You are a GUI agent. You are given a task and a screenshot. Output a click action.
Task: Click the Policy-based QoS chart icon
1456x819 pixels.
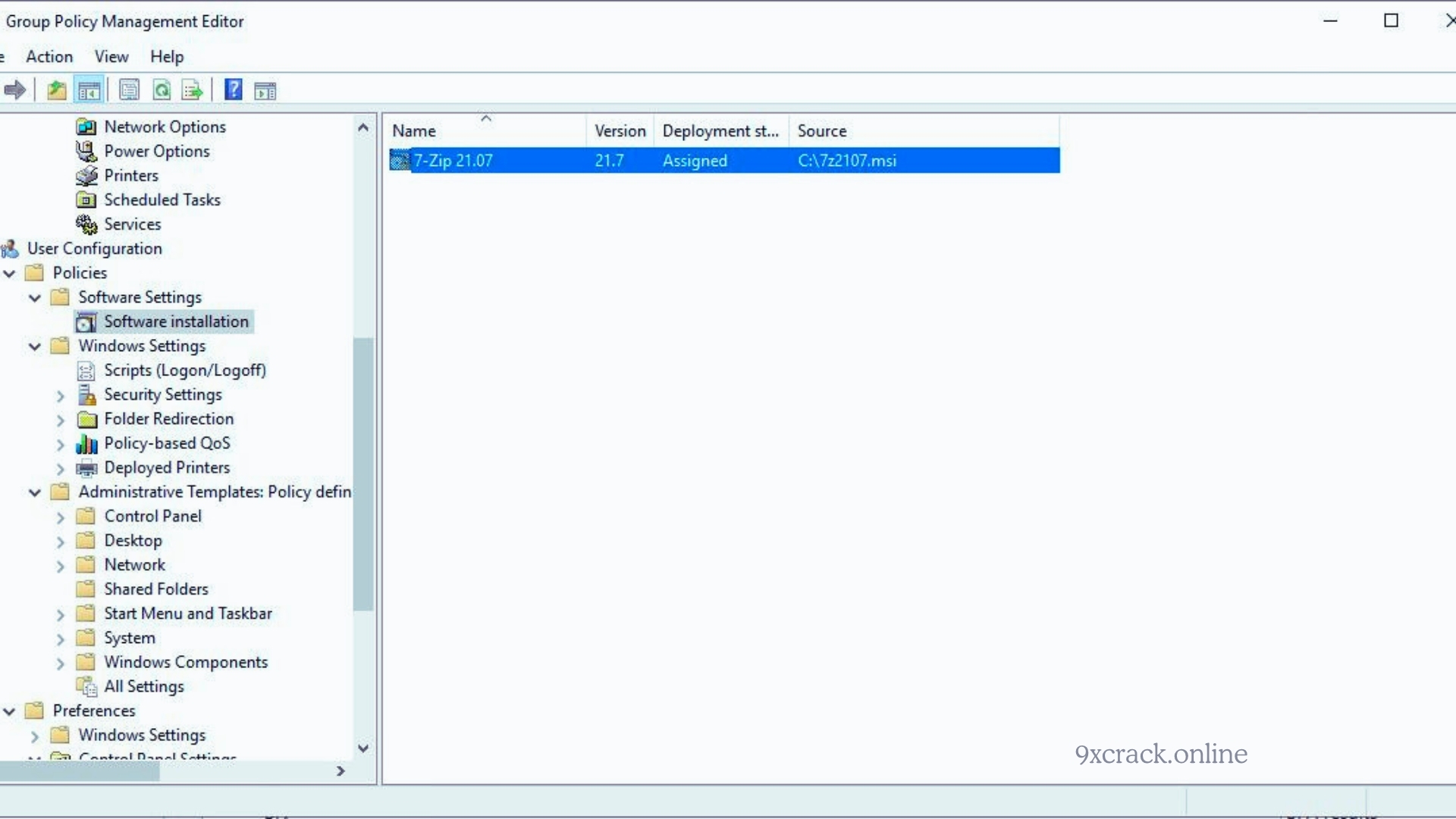tap(87, 444)
